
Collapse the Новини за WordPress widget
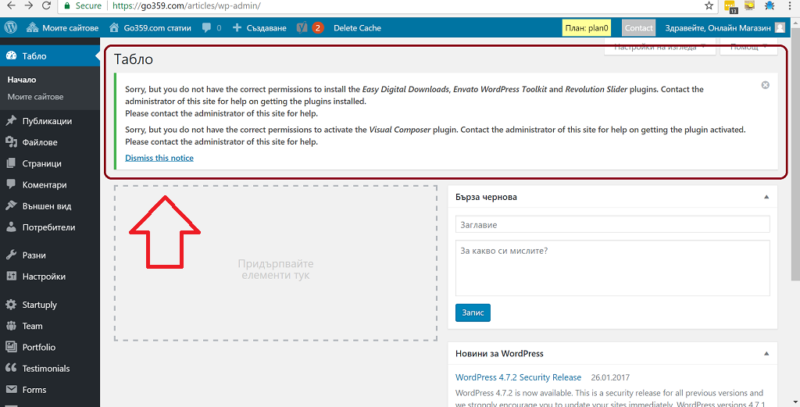click(766, 353)
